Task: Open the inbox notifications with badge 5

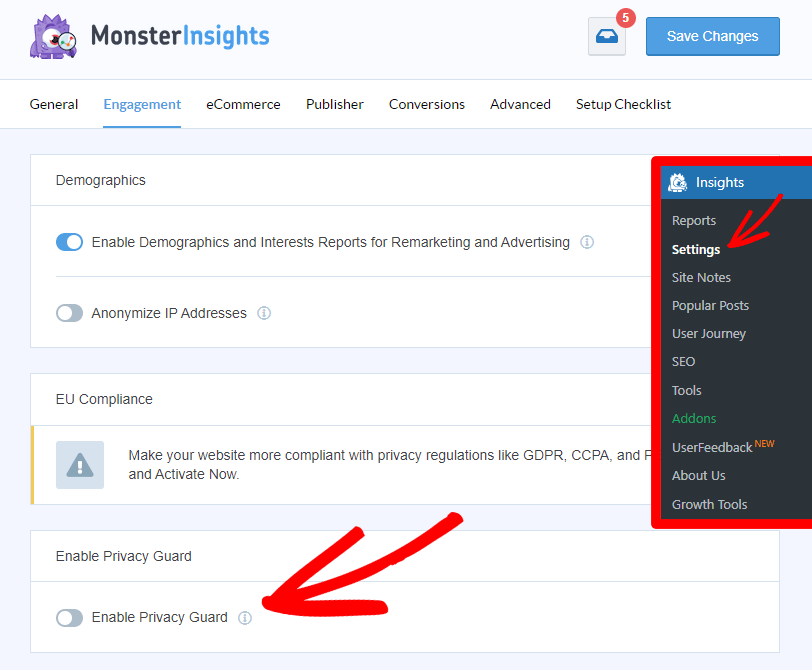Action: pyautogui.click(x=607, y=37)
